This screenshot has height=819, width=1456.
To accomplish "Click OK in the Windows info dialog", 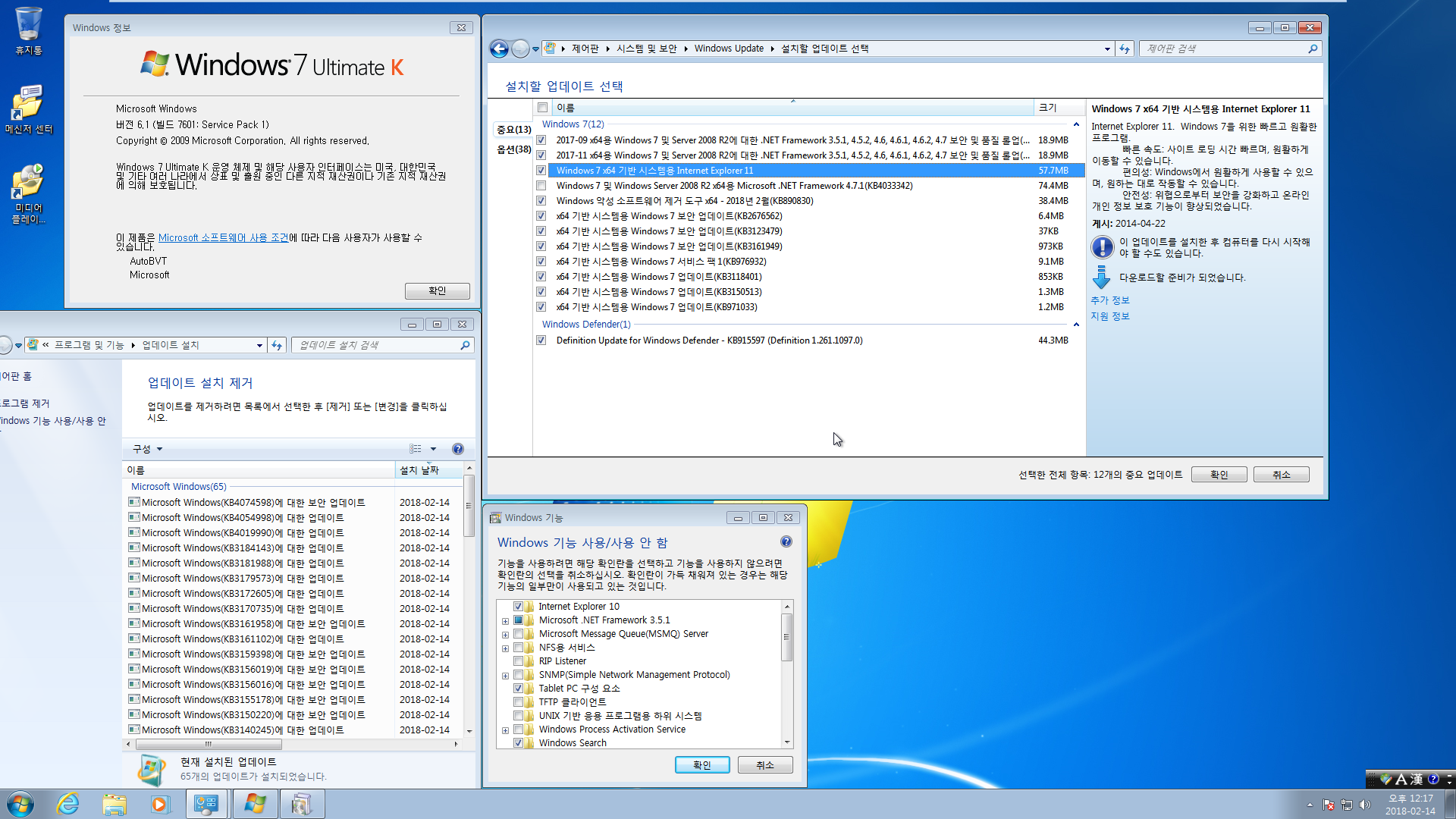I will click(x=437, y=291).
